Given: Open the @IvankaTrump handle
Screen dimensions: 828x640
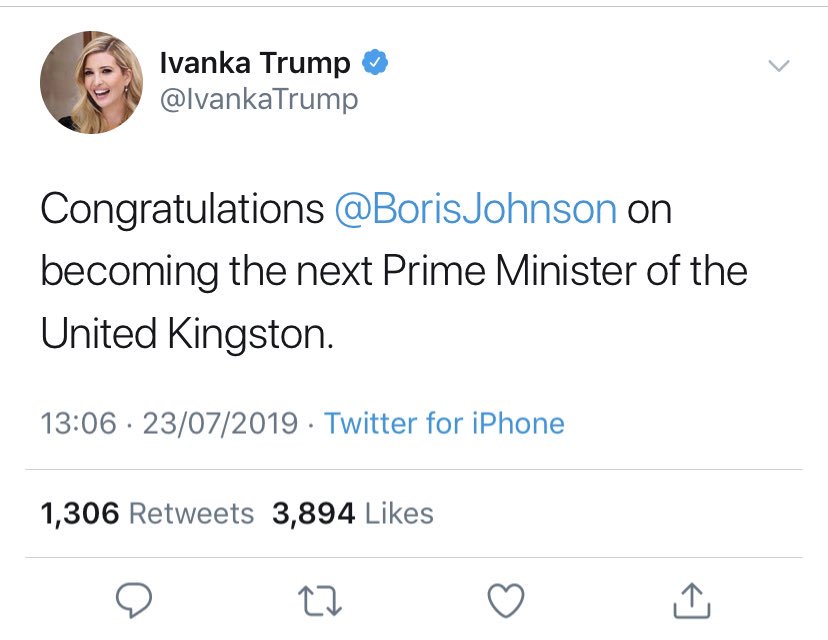Looking at the screenshot, I should coord(258,100).
